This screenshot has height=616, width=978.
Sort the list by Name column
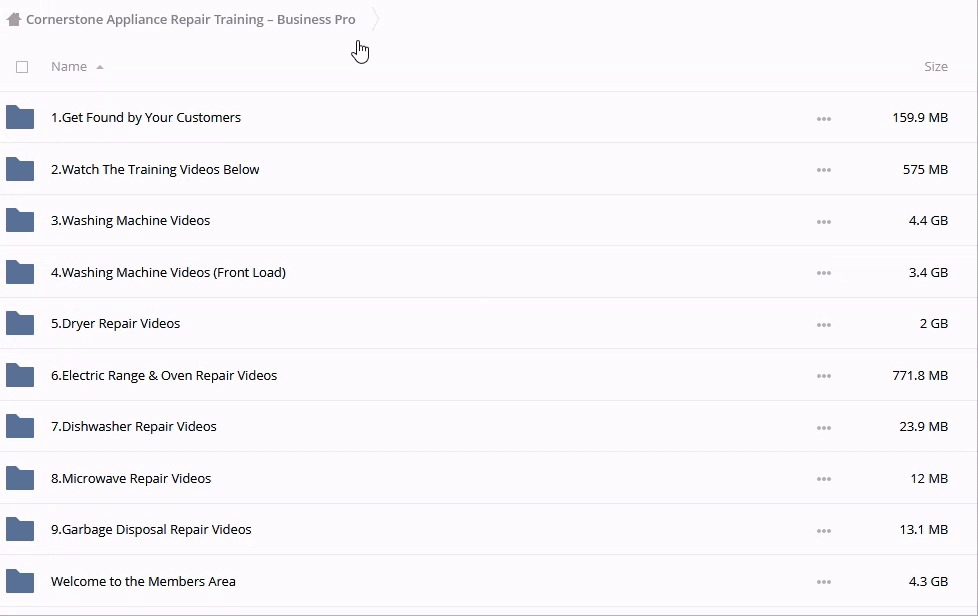click(x=69, y=67)
